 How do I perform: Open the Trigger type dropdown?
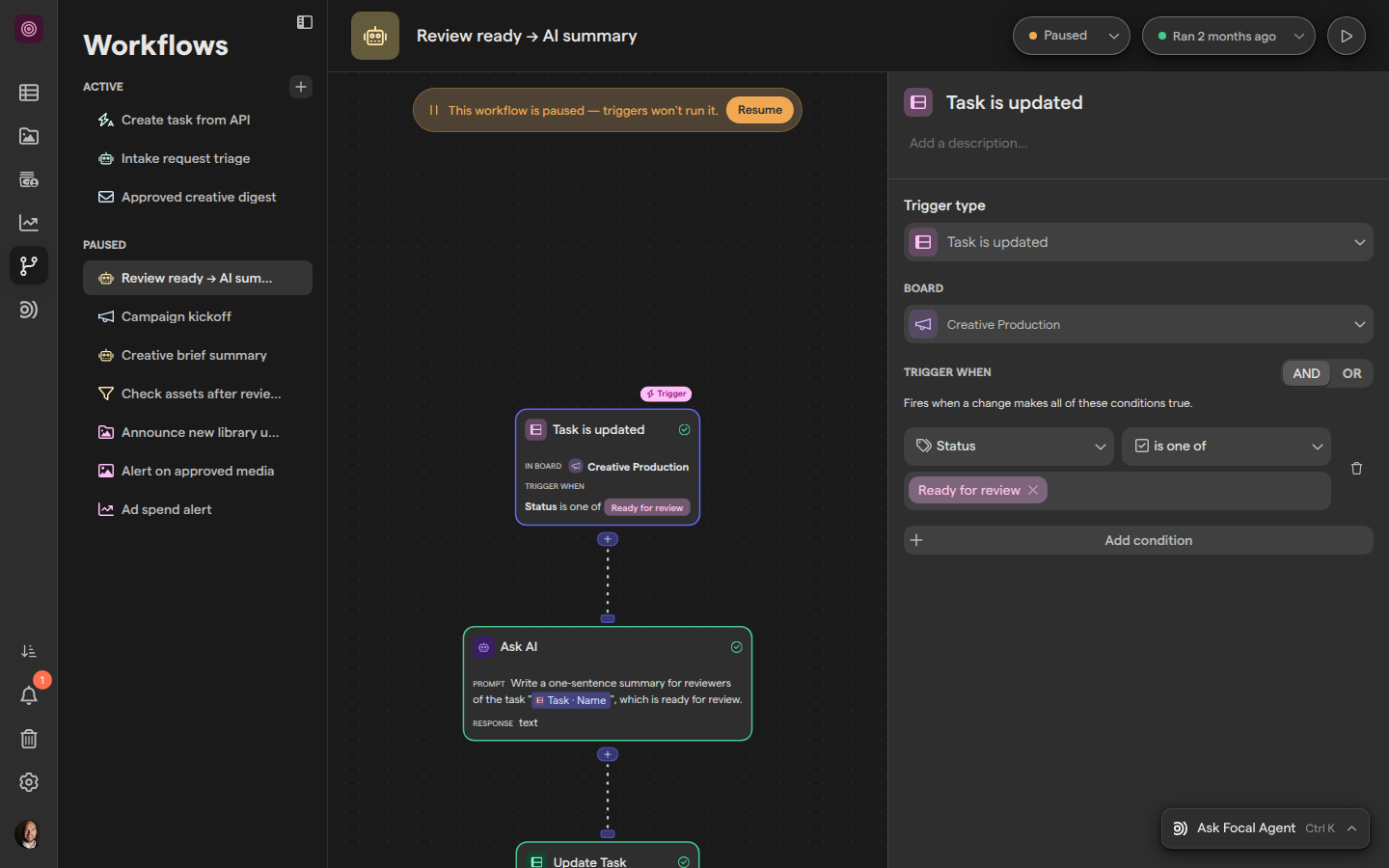1138,242
